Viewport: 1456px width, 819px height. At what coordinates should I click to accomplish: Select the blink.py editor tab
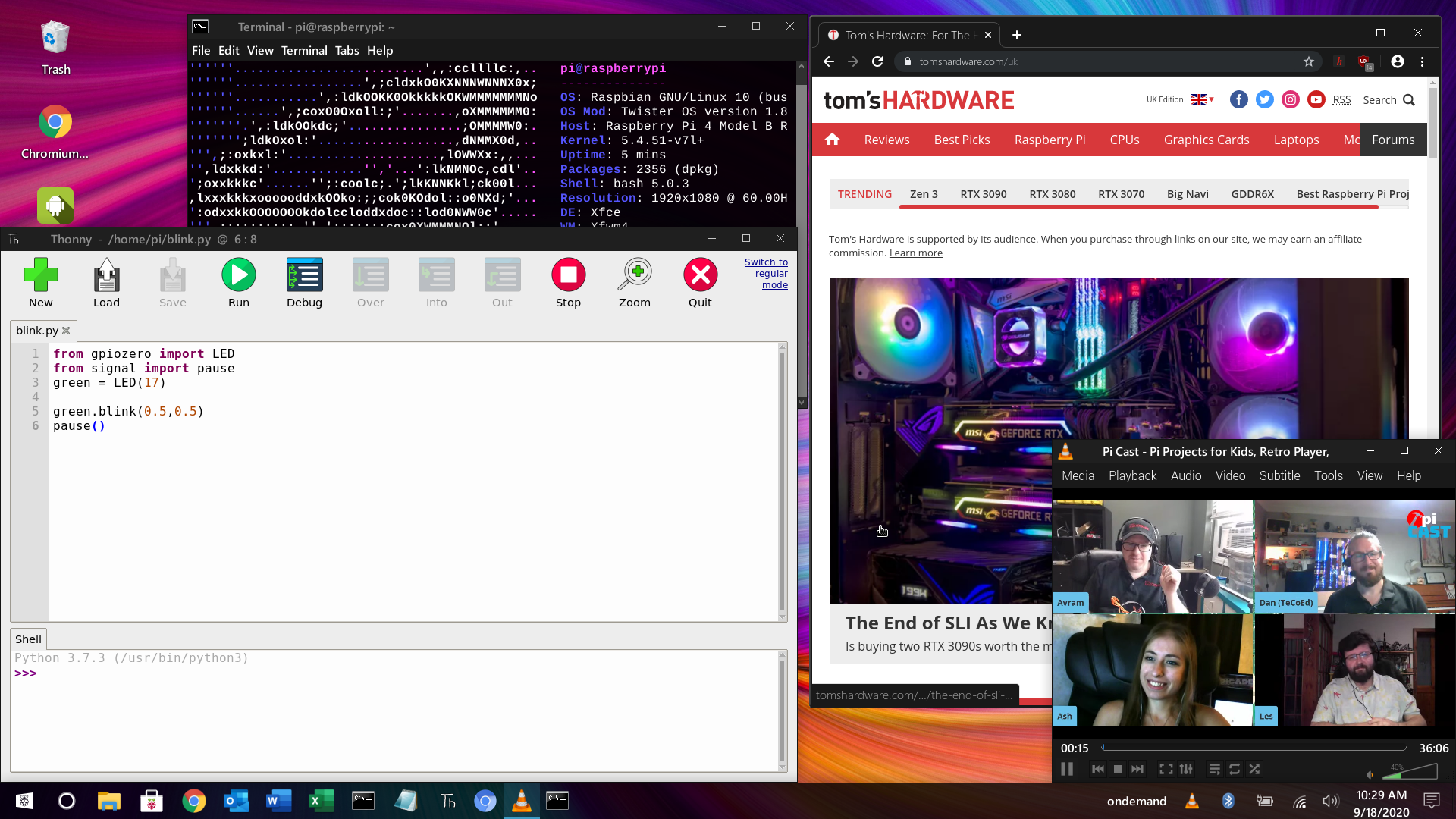[x=36, y=331]
